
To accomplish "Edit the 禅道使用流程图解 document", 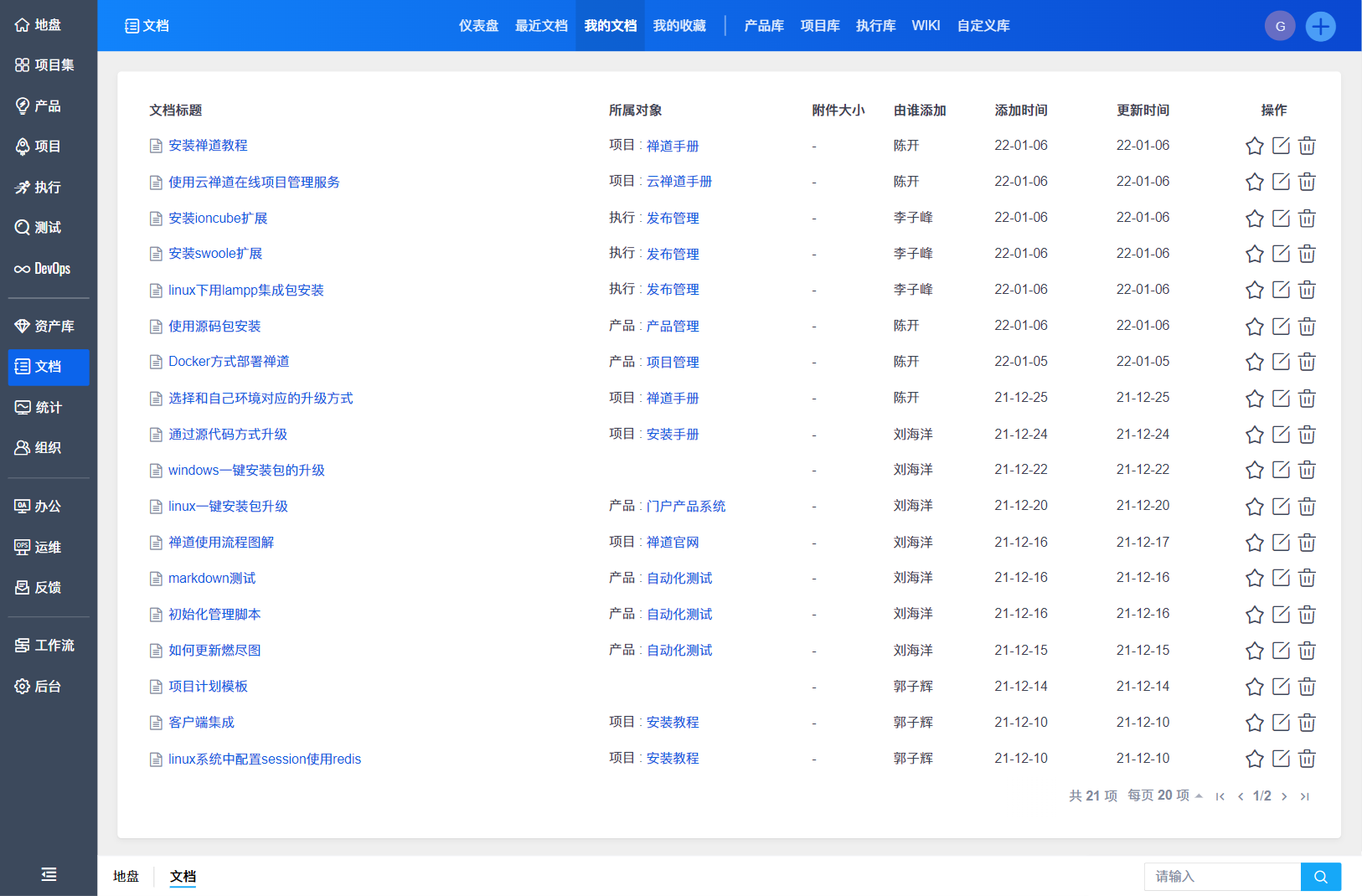I will [x=1281, y=543].
